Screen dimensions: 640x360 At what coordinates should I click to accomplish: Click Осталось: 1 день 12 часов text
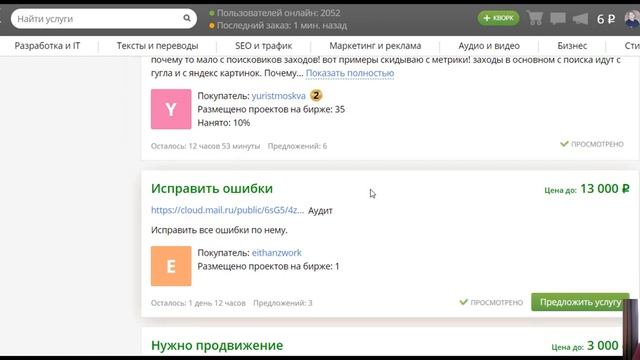[x=198, y=303]
